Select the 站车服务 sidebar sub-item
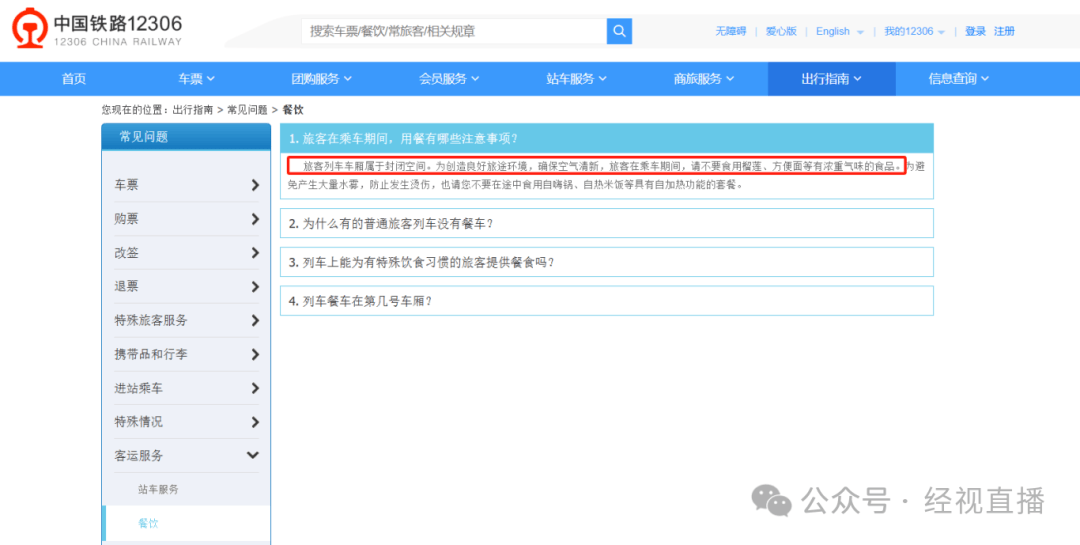This screenshot has width=1080, height=545. click(x=158, y=489)
